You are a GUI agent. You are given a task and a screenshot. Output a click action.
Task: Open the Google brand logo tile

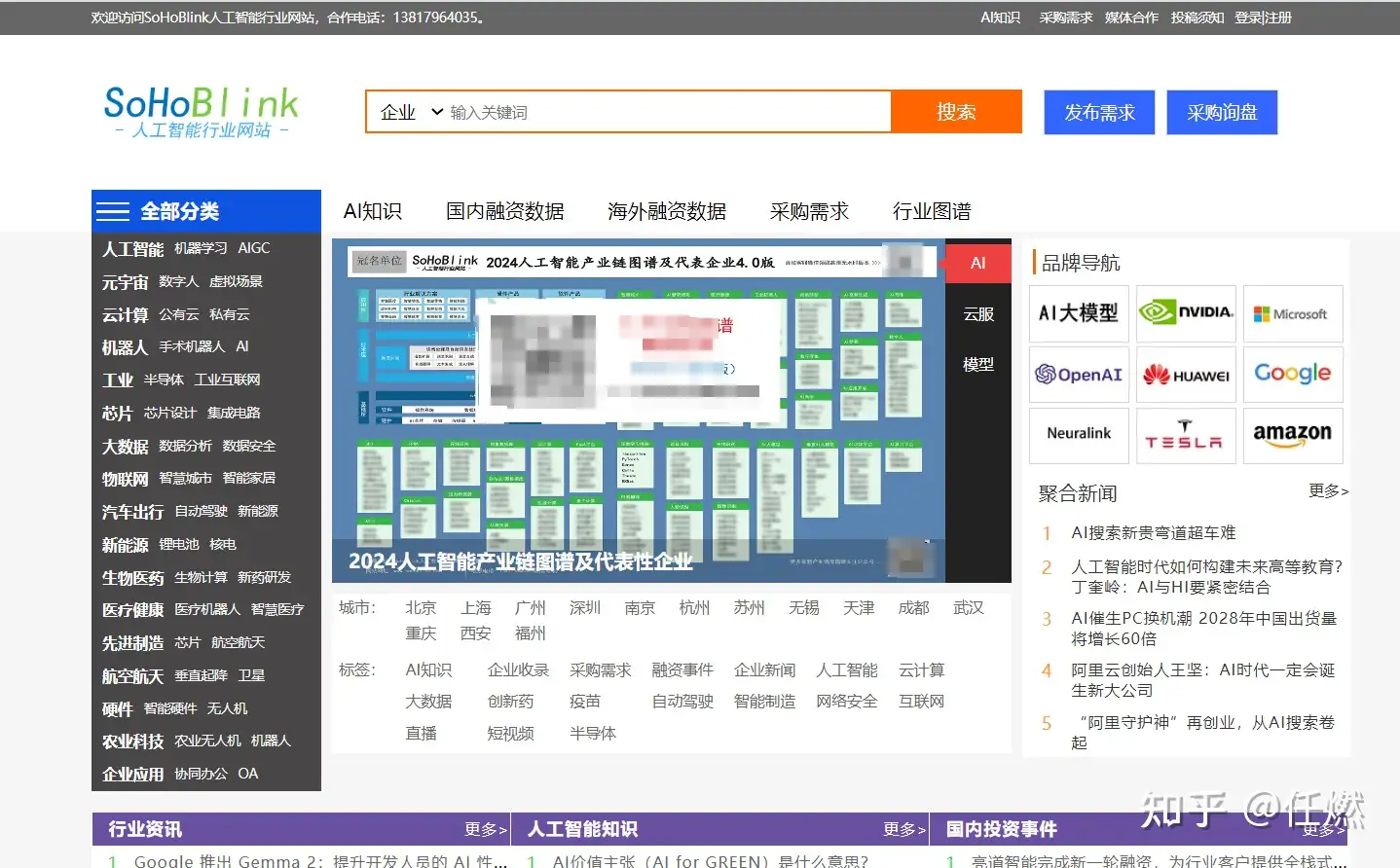1293,375
